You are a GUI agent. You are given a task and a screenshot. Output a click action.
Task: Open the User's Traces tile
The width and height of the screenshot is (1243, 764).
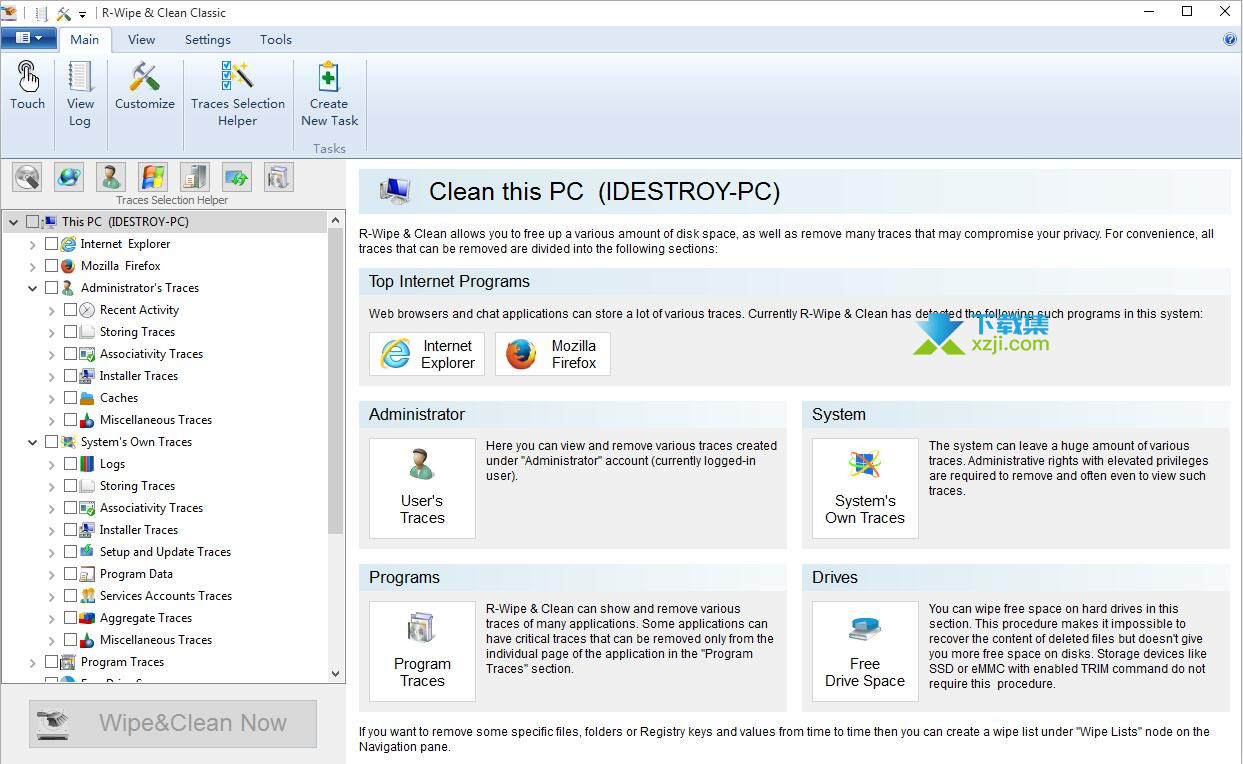(x=422, y=488)
